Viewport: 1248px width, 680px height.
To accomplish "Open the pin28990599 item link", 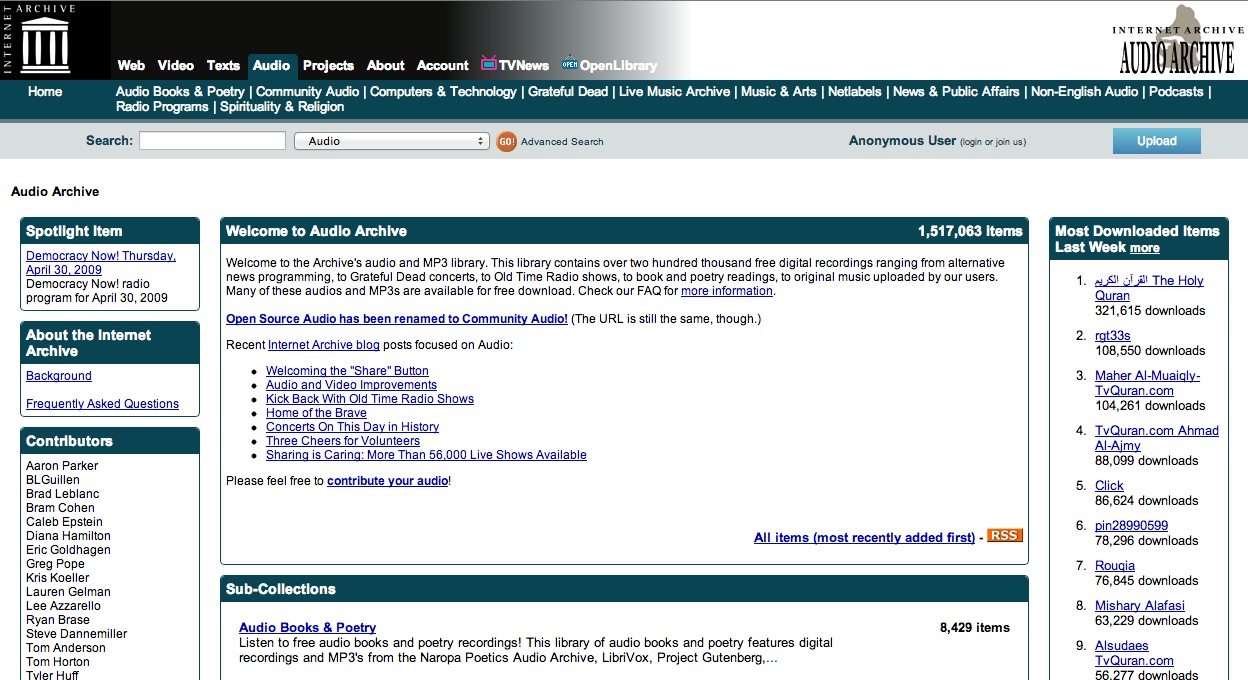I will tap(1131, 526).
